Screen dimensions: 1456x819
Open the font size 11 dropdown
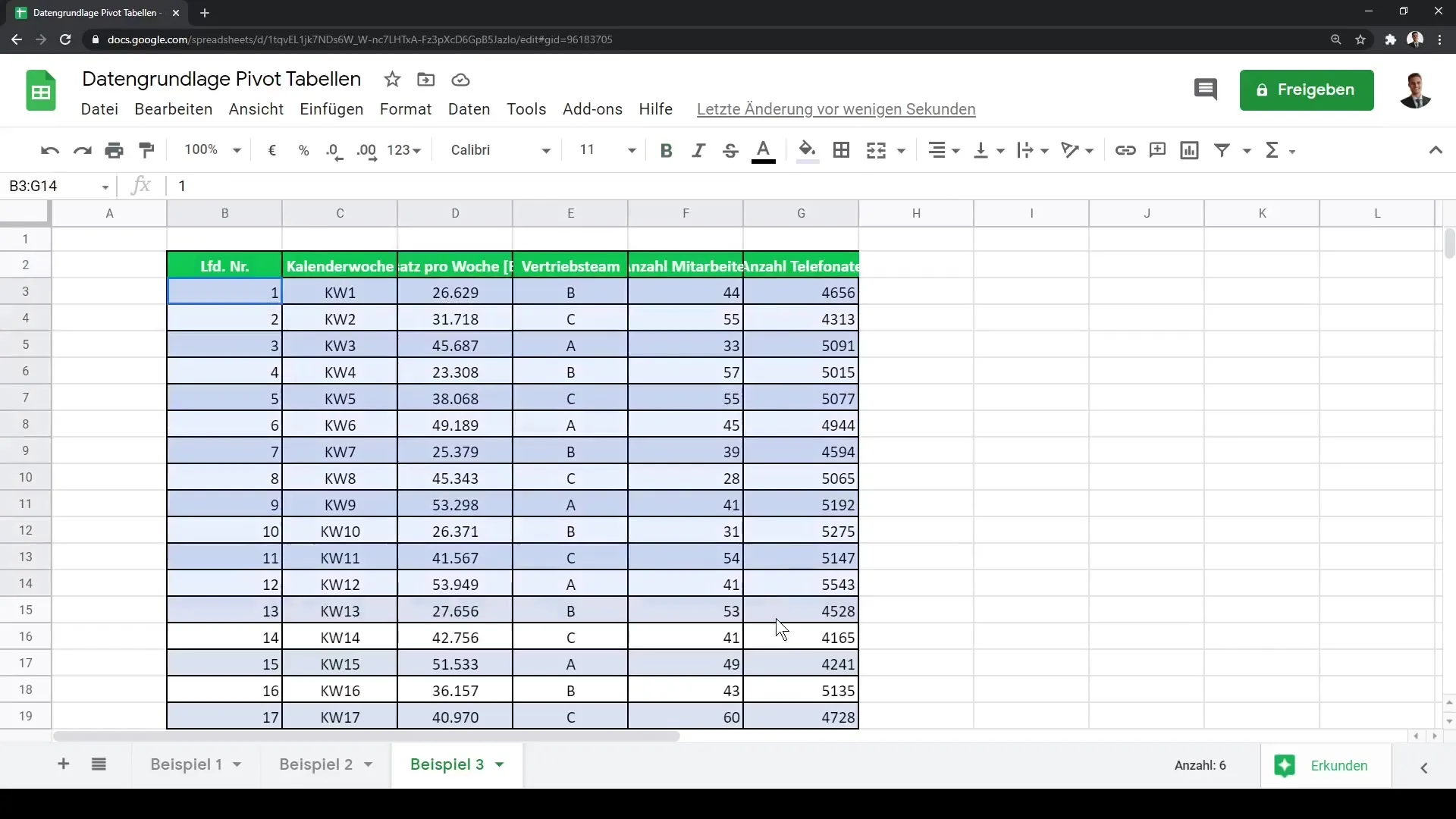click(x=607, y=150)
